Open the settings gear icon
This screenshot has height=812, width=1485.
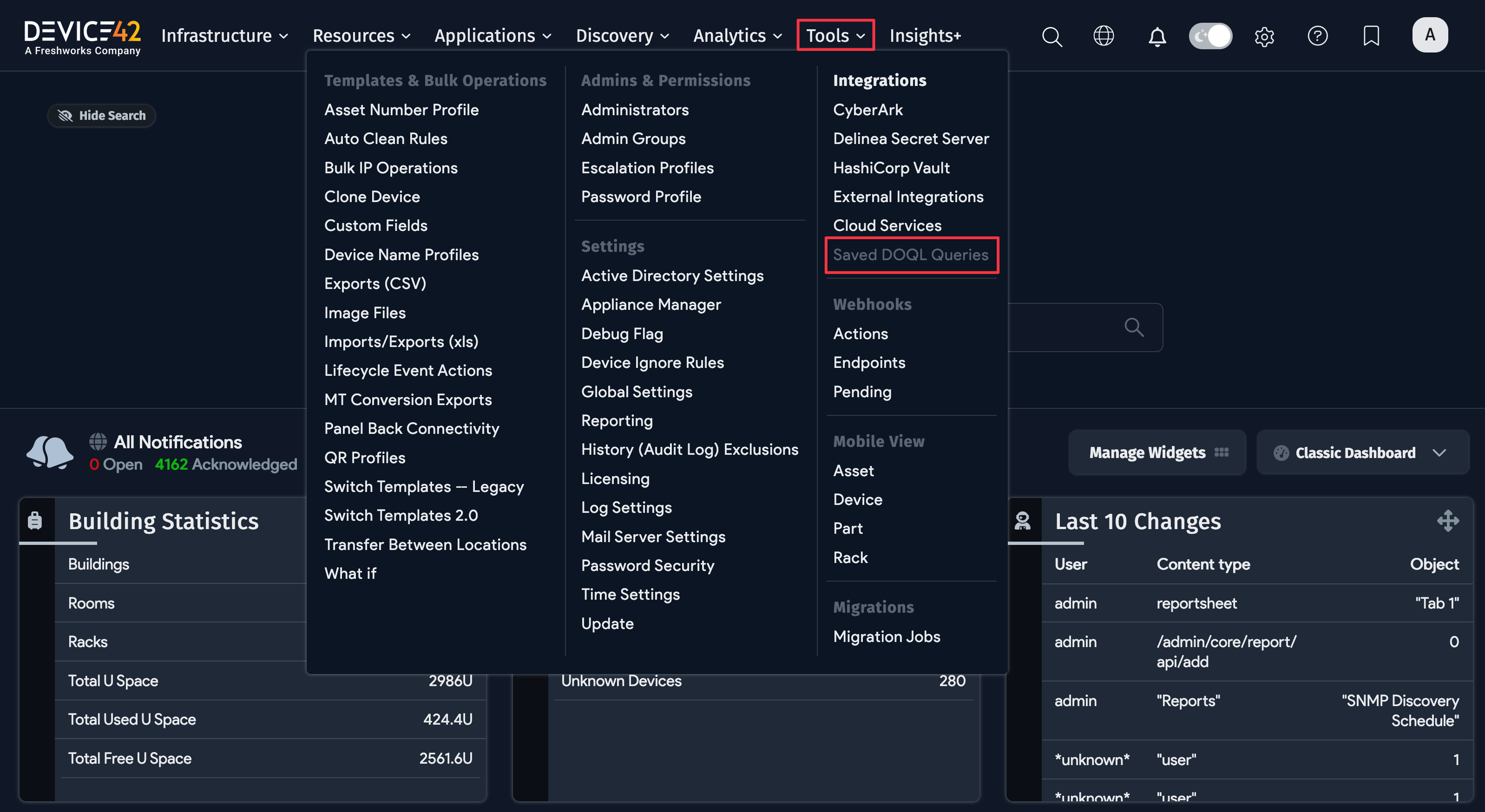[x=1265, y=36]
